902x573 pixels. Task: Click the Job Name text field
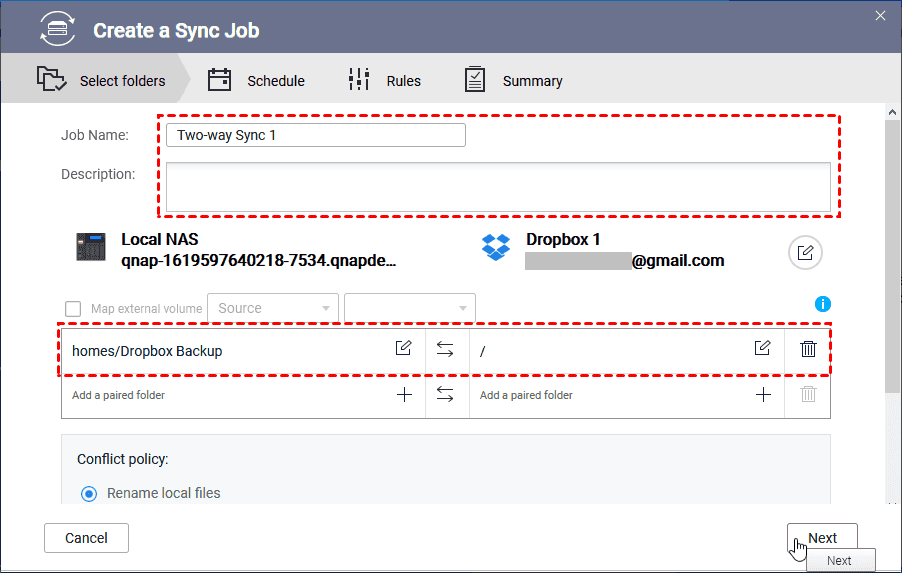click(x=316, y=135)
